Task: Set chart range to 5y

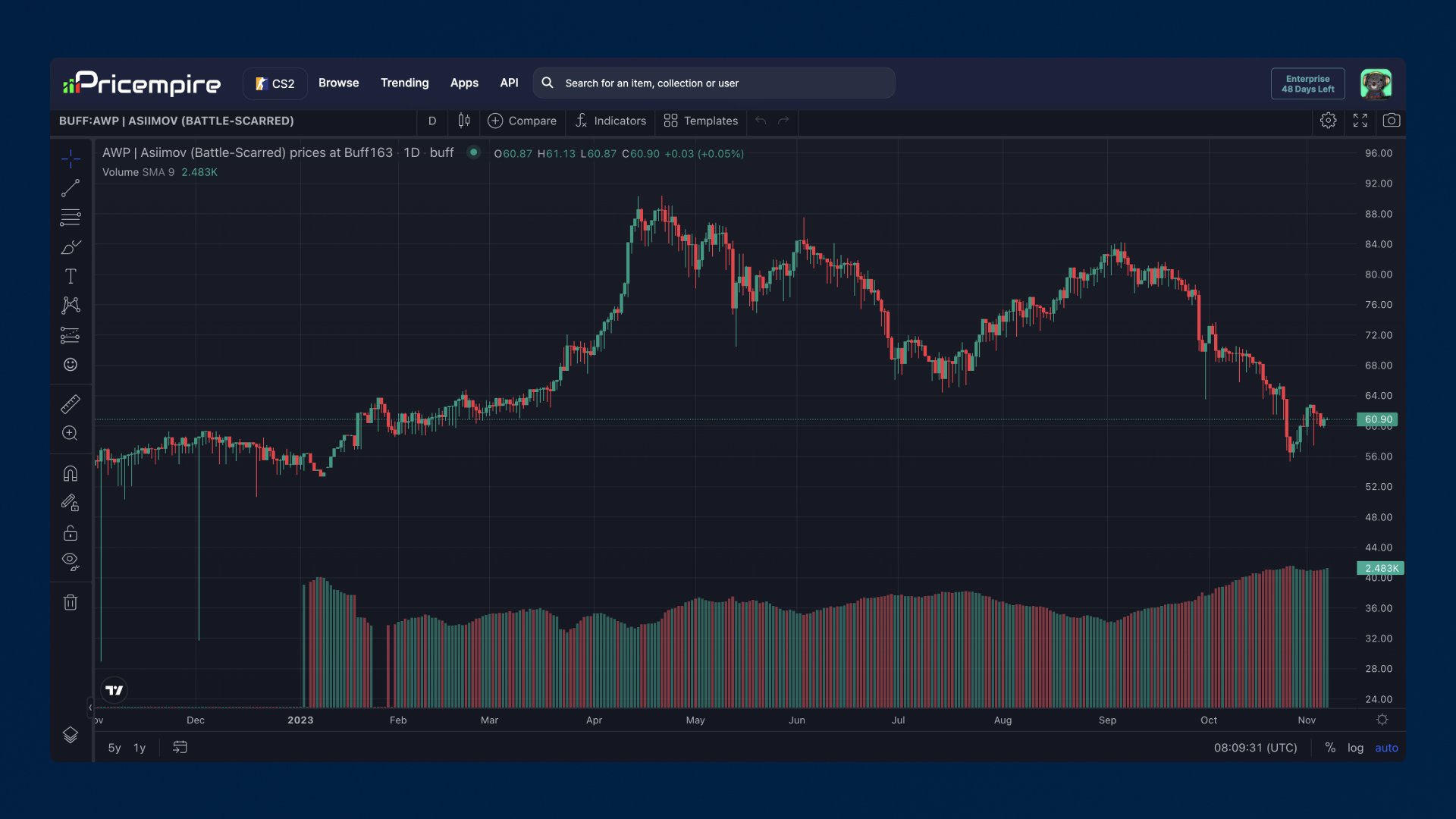Action: 115,748
